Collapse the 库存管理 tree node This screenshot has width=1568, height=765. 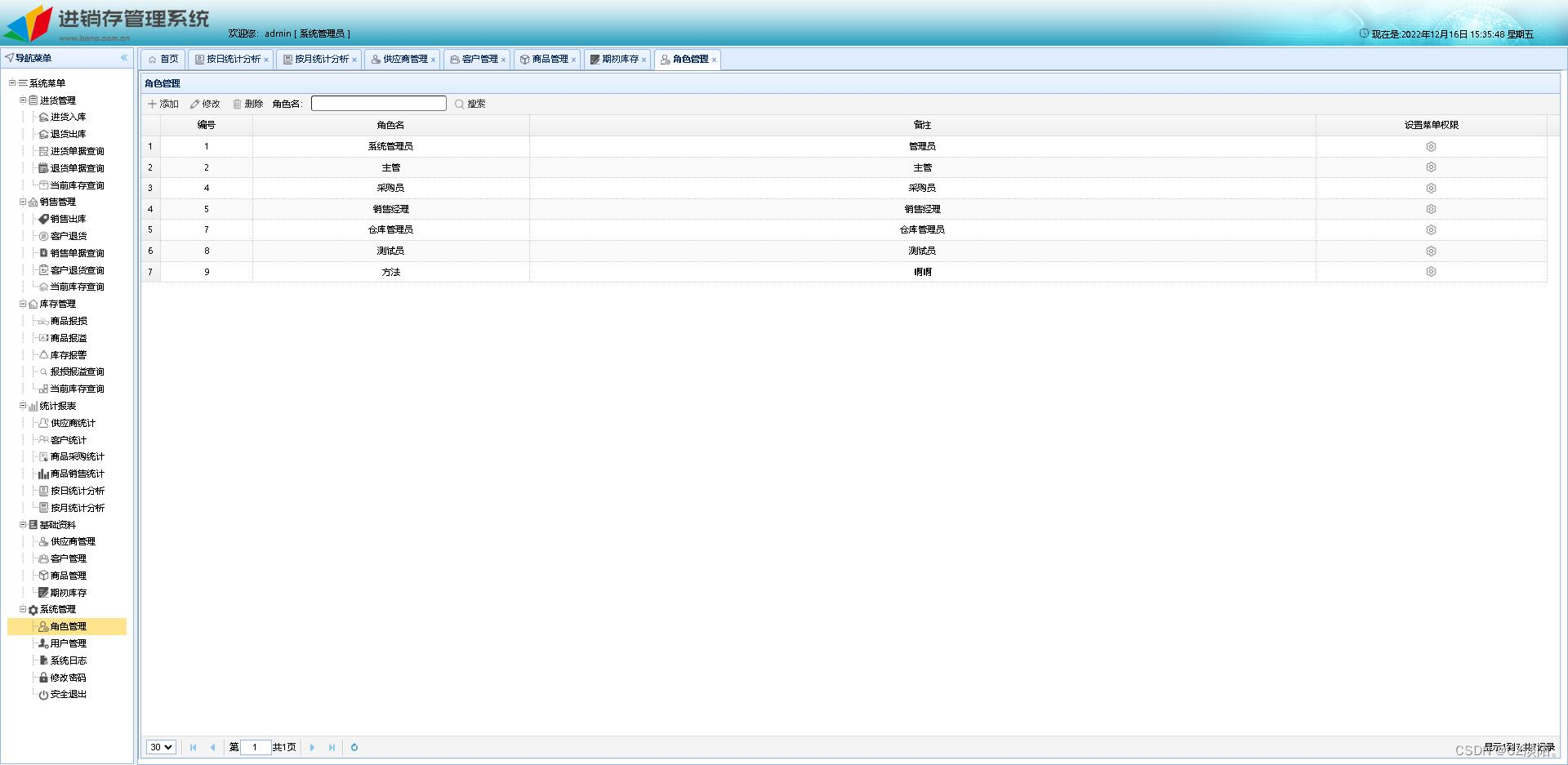(x=23, y=304)
